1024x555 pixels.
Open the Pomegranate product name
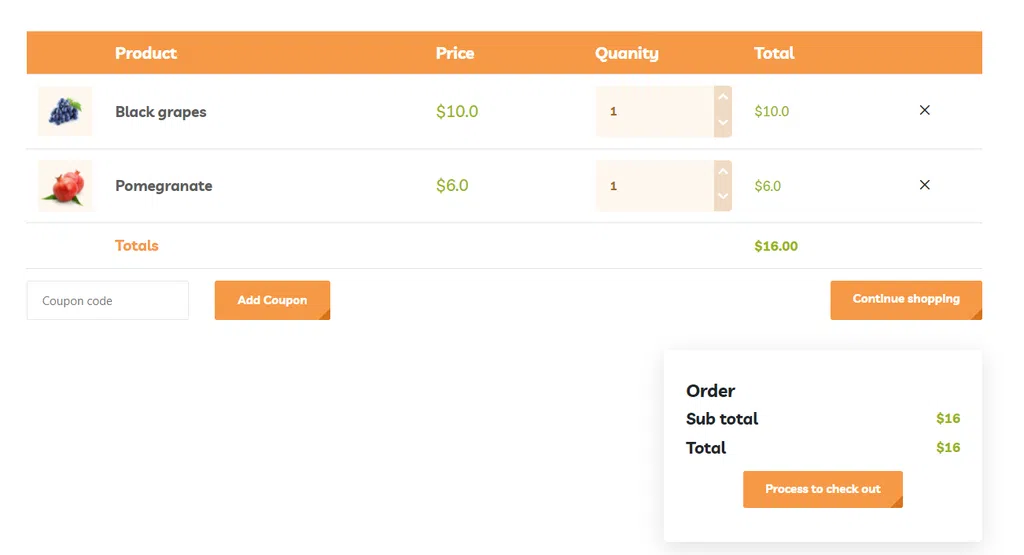pos(164,186)
